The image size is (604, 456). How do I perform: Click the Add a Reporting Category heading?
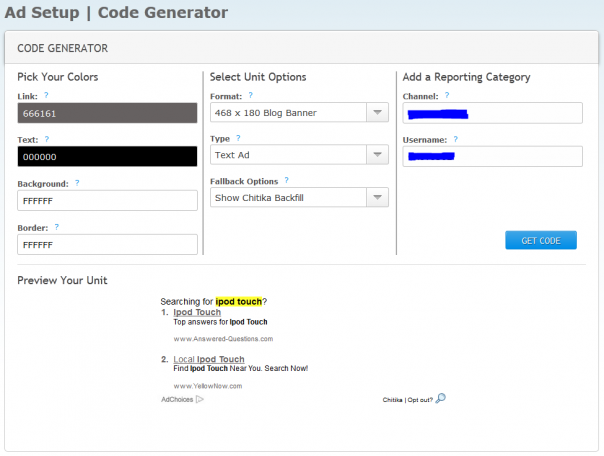tap(466, 77)
